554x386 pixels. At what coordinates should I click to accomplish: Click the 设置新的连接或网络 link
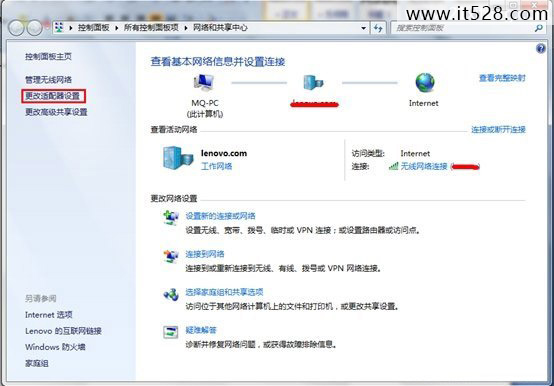coord(220,216)
